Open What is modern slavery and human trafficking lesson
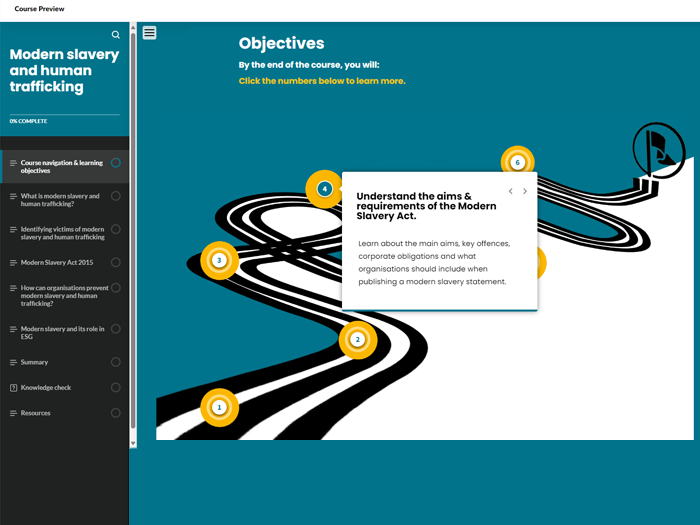700x525 pixels. click(65, 200)
